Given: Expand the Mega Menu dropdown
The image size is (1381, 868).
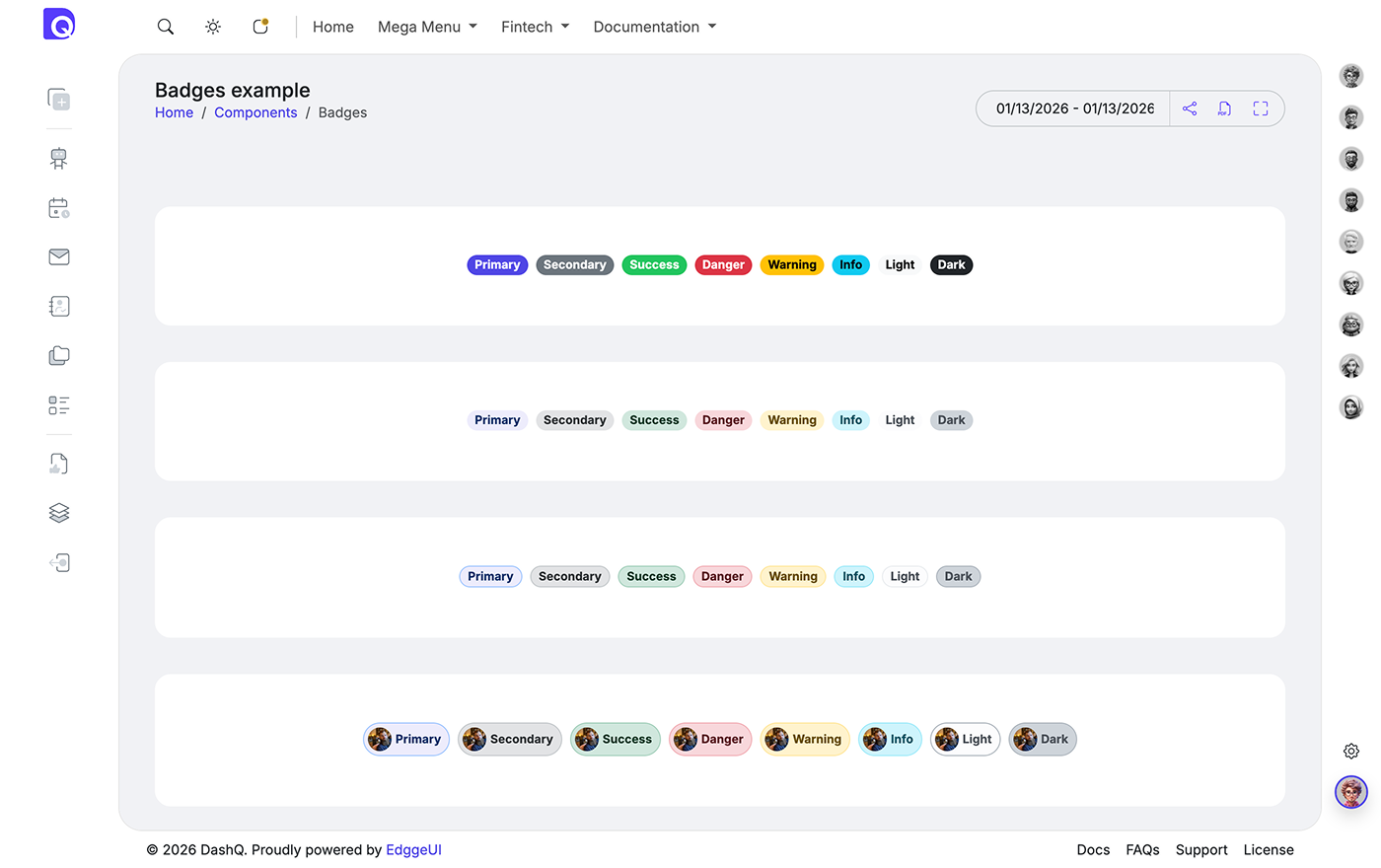Looking at the screenshot, I should coord(427,27).
